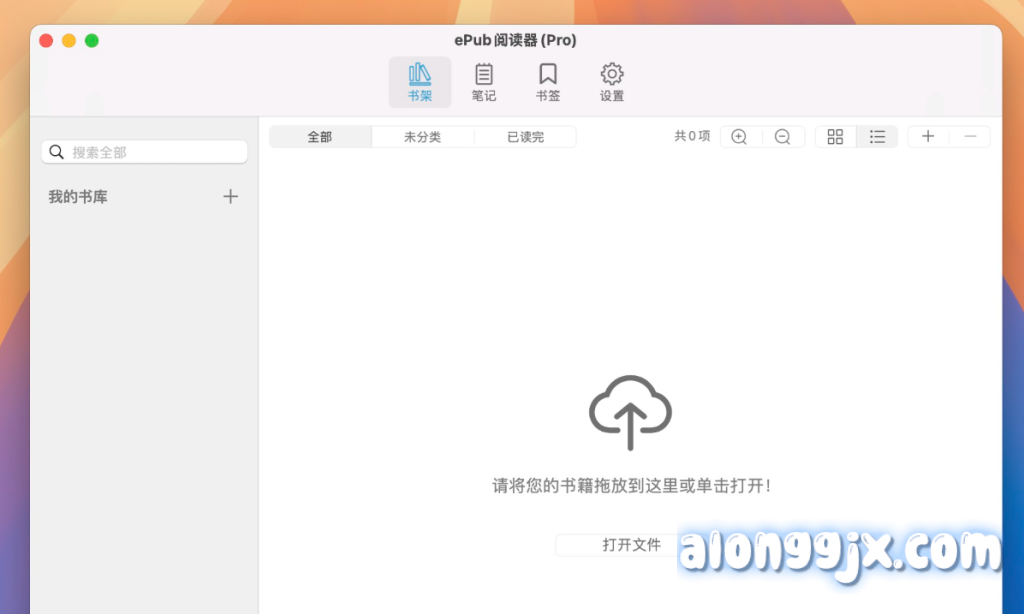Zoom in with the magnifier plus icon
Screen dimensions: 1024x614
[740, 137]
